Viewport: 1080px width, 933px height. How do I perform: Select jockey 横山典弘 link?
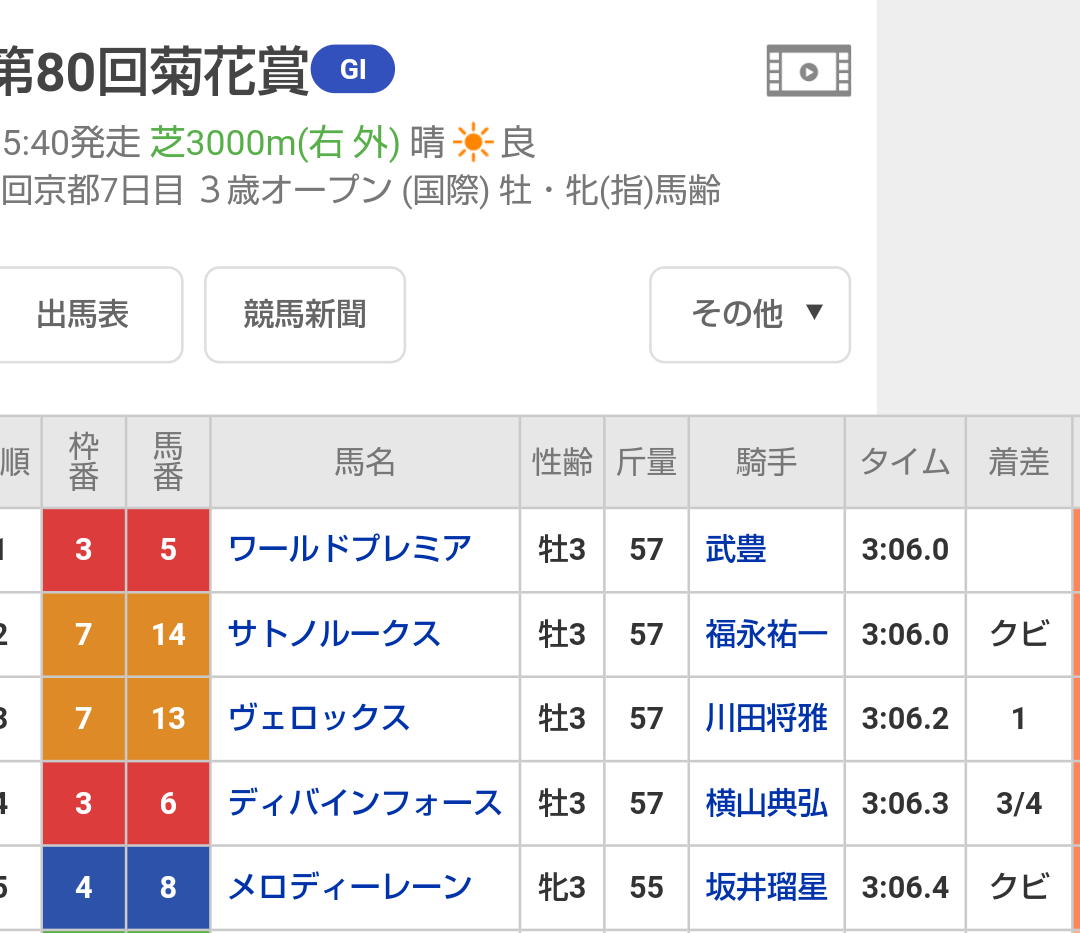click(x=767, y=803)
